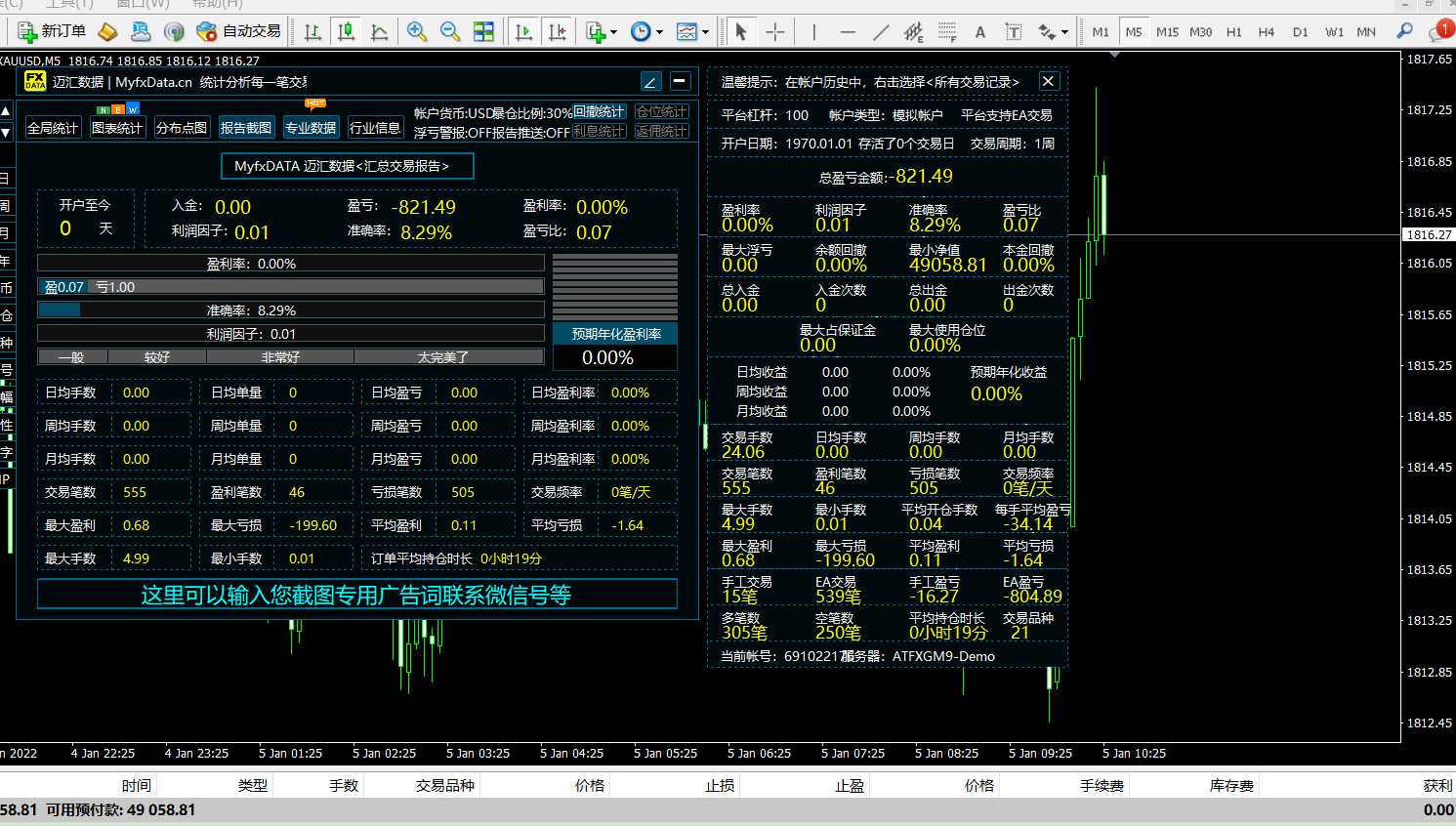Click the down arrow left of panel
This screenshot has width=1456, height=826.
pyautogui.click(x=6, y=132)
